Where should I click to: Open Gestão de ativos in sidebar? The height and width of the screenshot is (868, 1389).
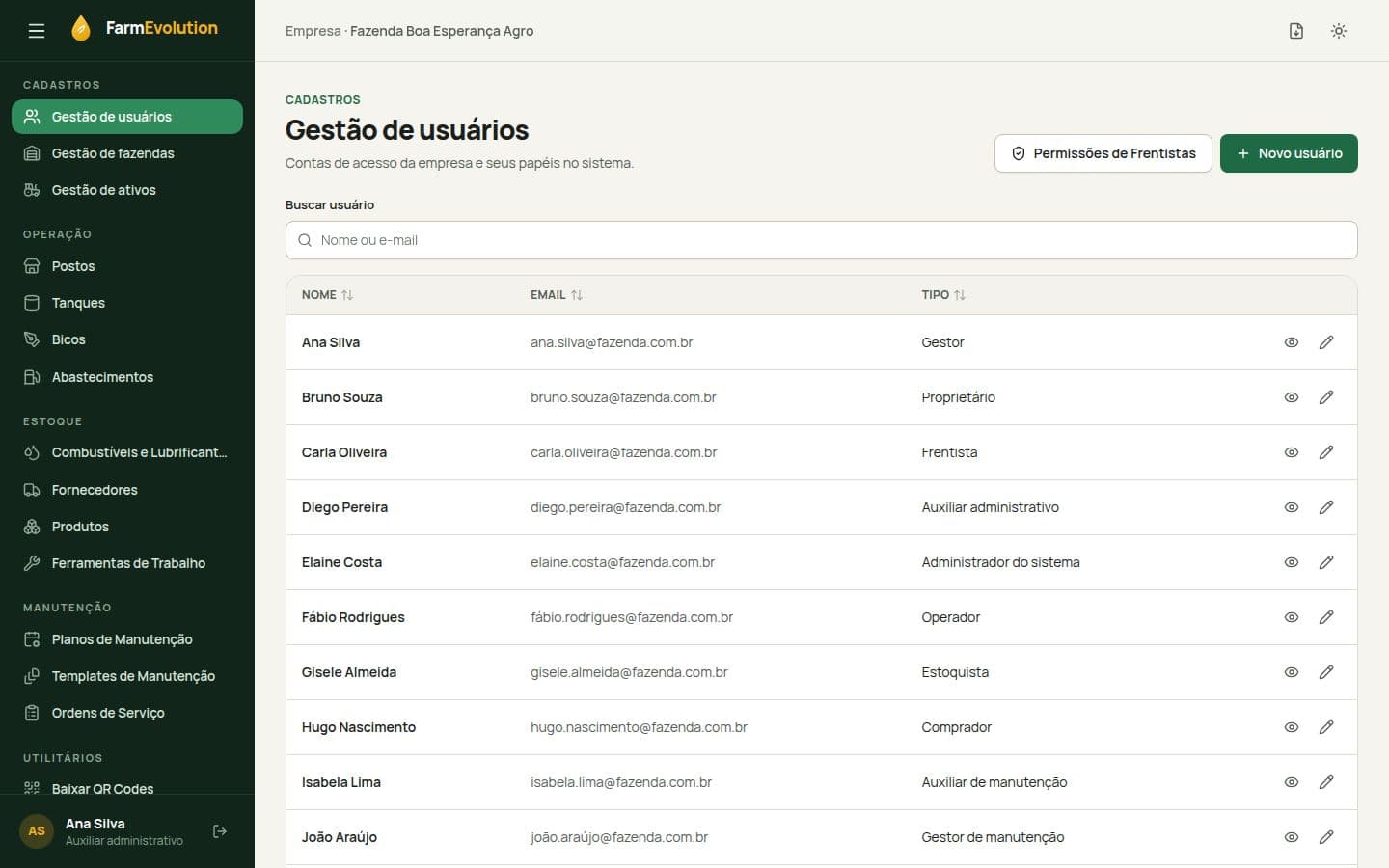pyautogui.click(x=127, y=190)
